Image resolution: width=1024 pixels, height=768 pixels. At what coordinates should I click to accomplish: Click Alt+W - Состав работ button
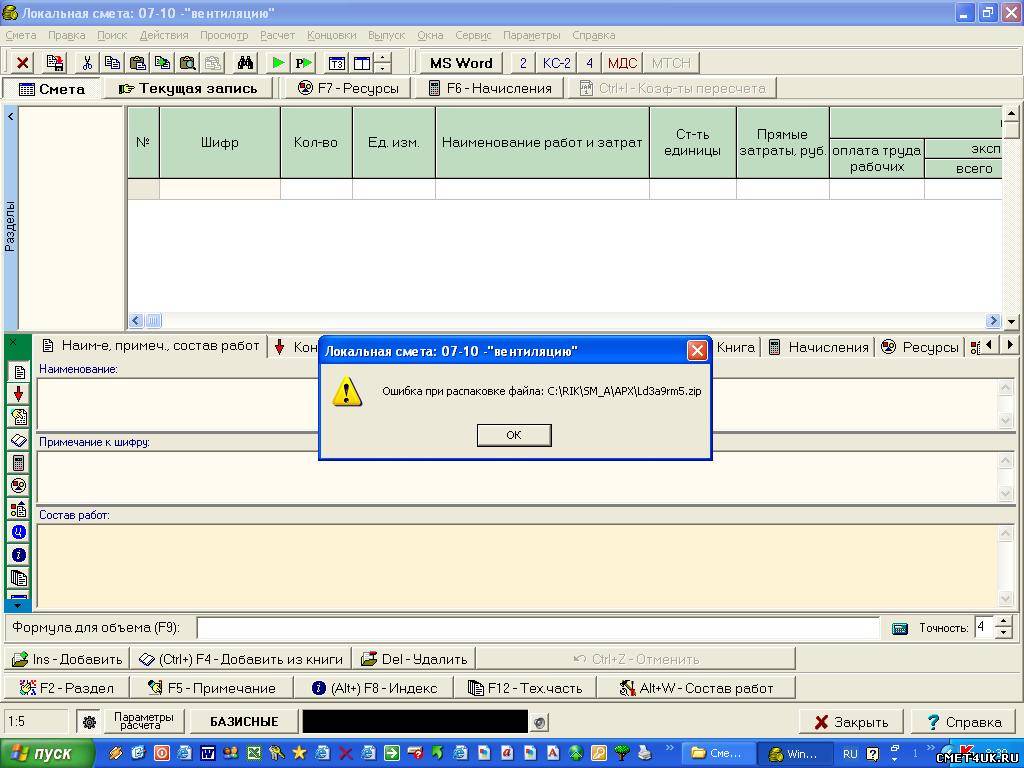tap(696, 688)
